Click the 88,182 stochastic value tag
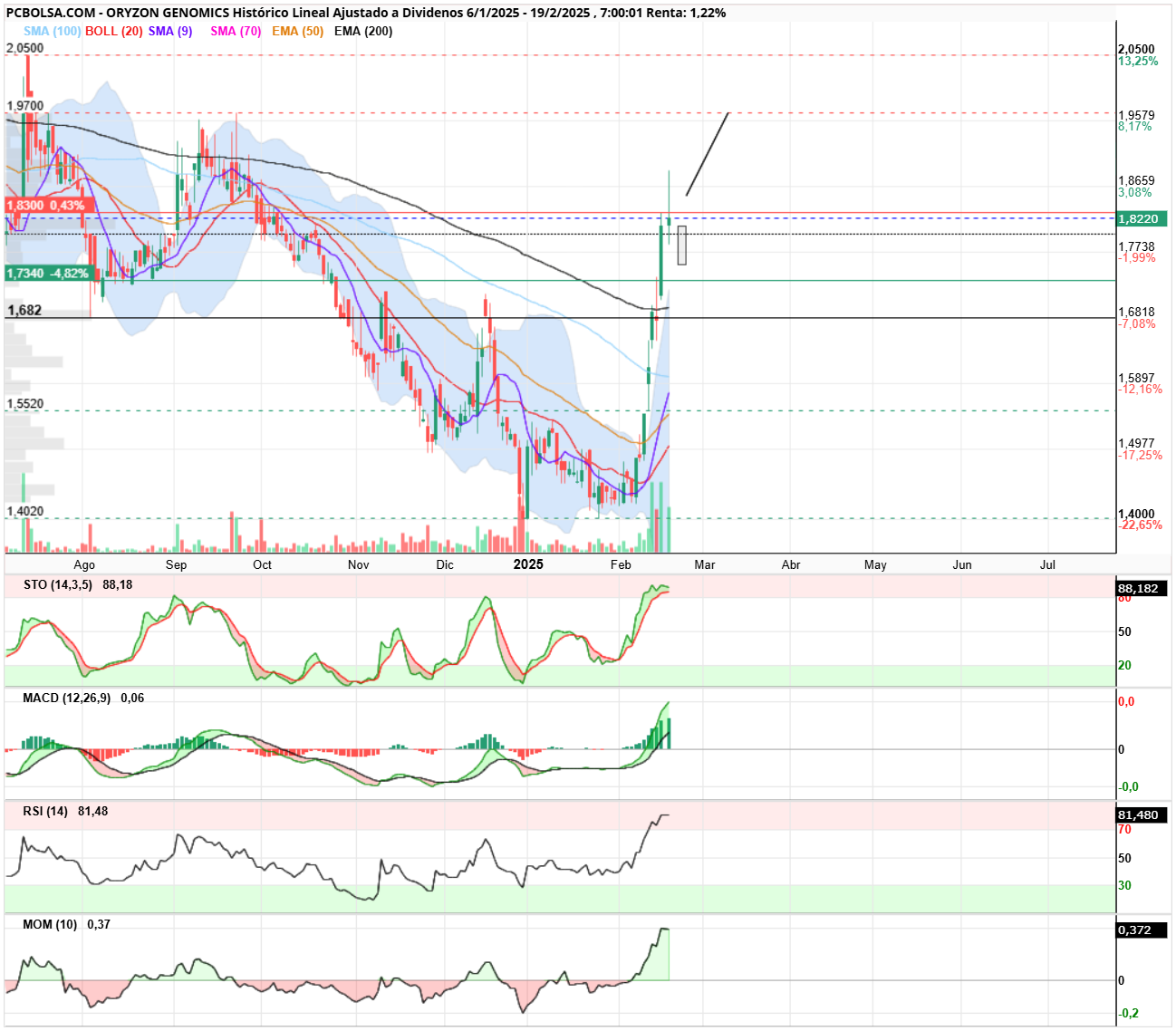The height and width of the screenshot is (1031, 1176). point(1140,588)
